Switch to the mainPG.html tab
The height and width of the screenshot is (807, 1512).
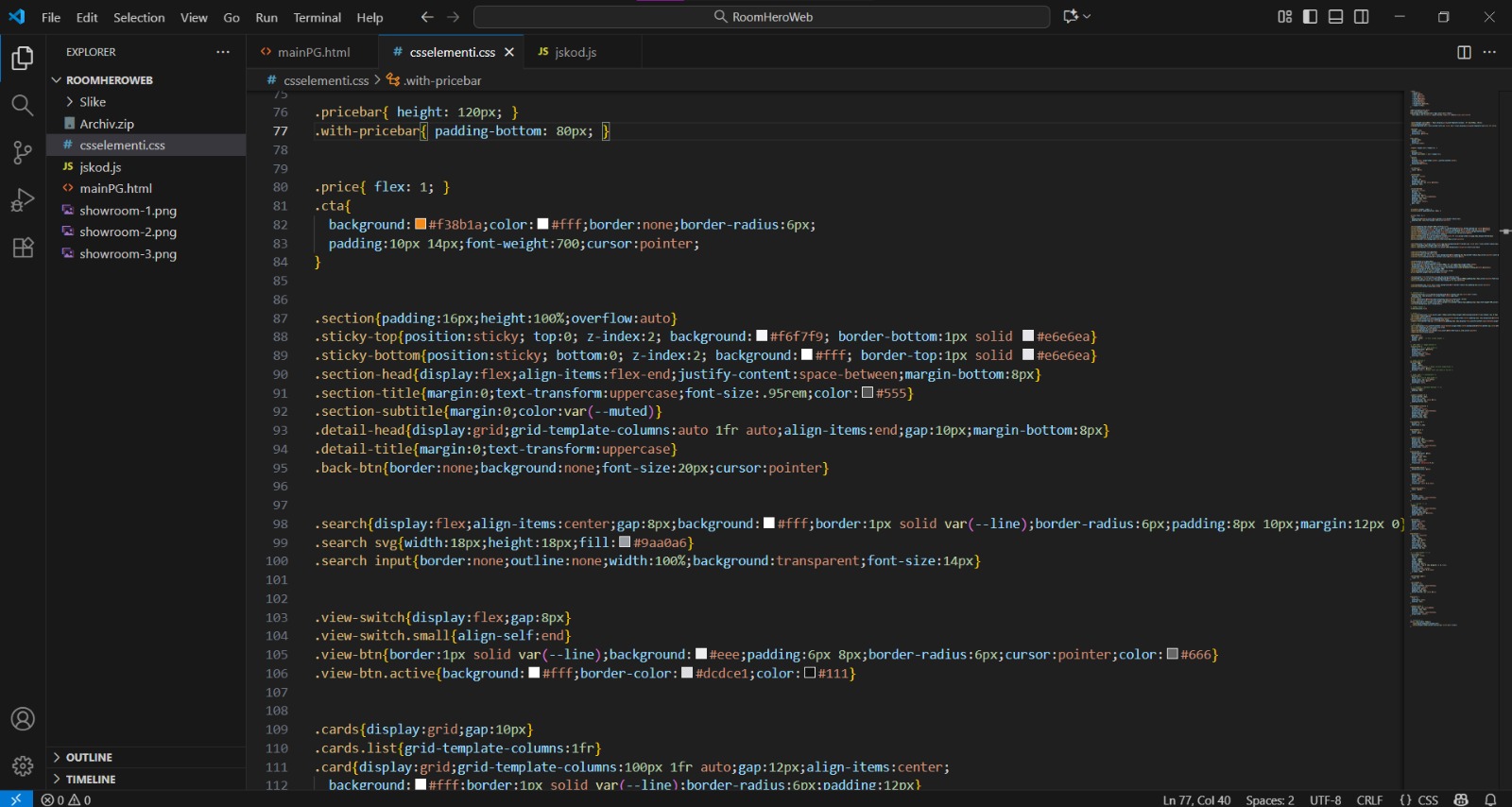[313, 52]
